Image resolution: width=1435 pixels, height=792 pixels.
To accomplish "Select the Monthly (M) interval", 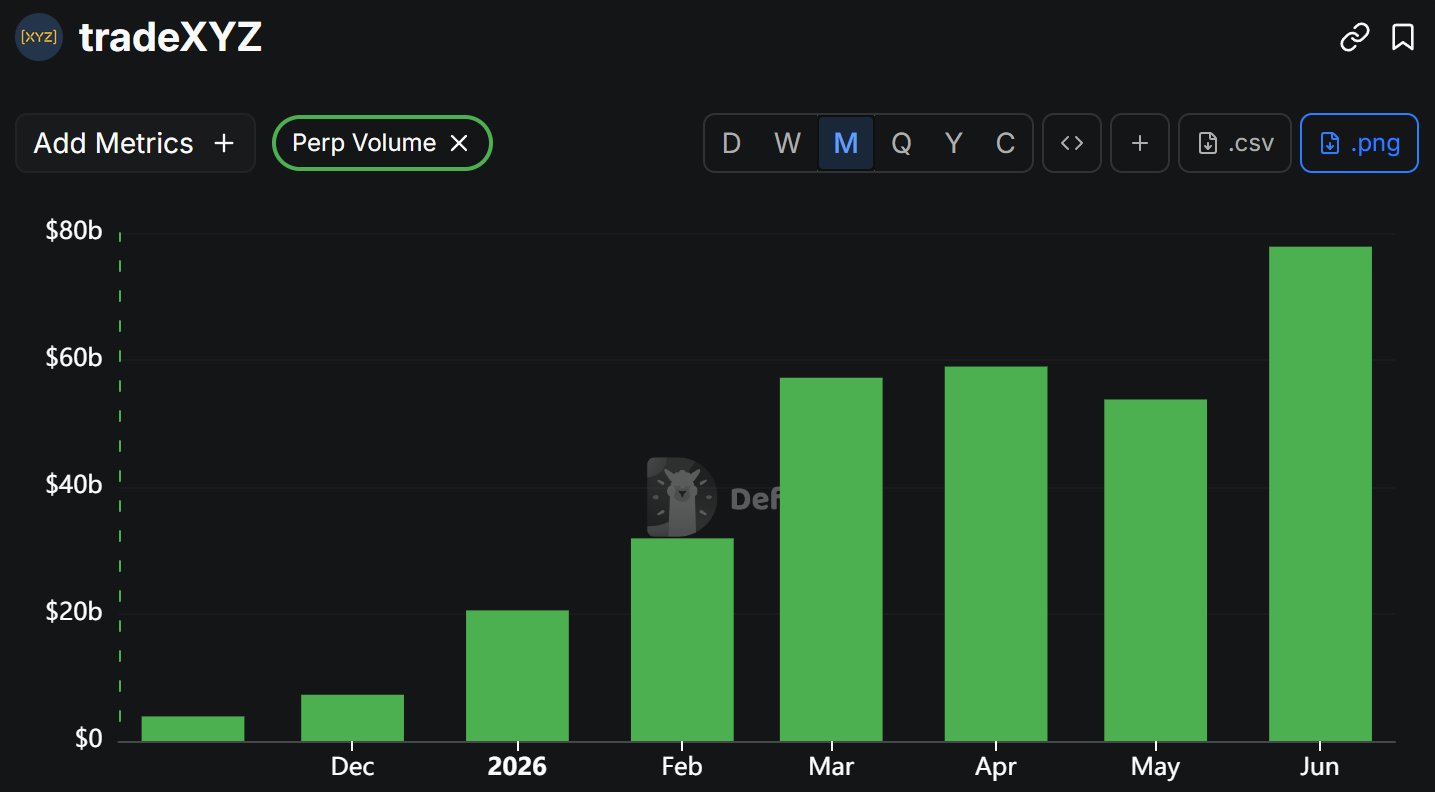I will tap(846, 143).
